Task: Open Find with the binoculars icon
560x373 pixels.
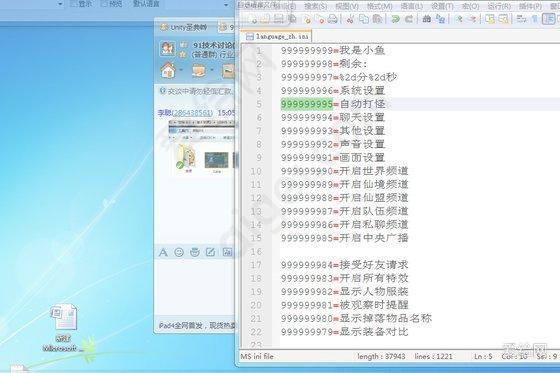Action: coord(426,19)
